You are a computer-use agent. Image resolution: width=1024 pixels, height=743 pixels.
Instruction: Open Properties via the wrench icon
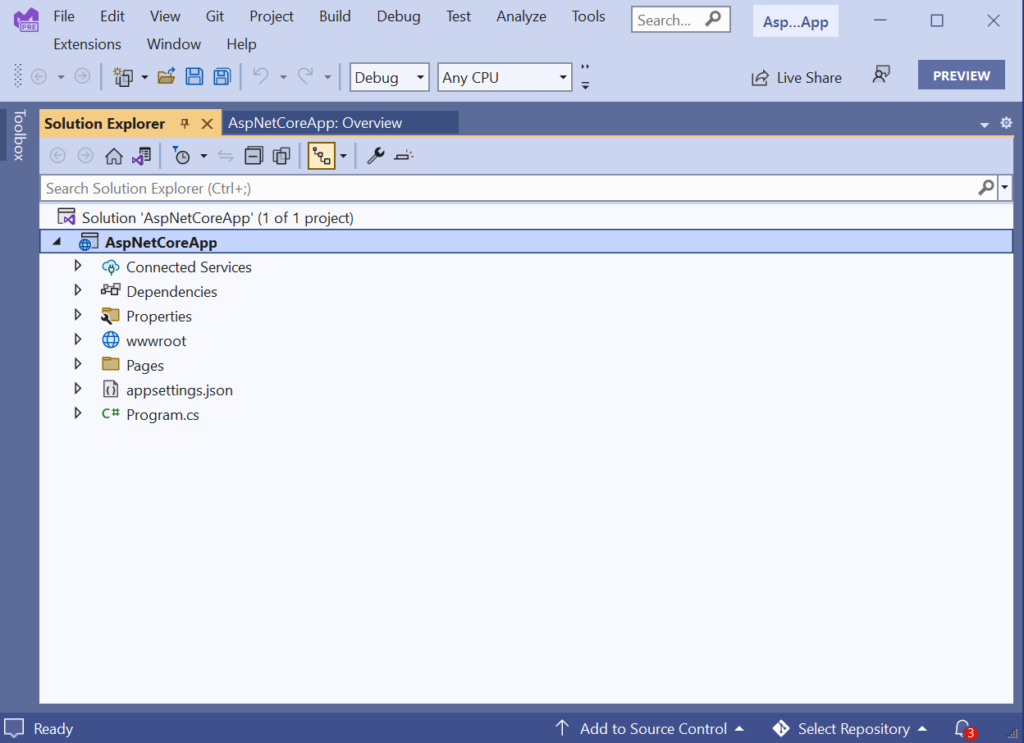pos(376,156)
